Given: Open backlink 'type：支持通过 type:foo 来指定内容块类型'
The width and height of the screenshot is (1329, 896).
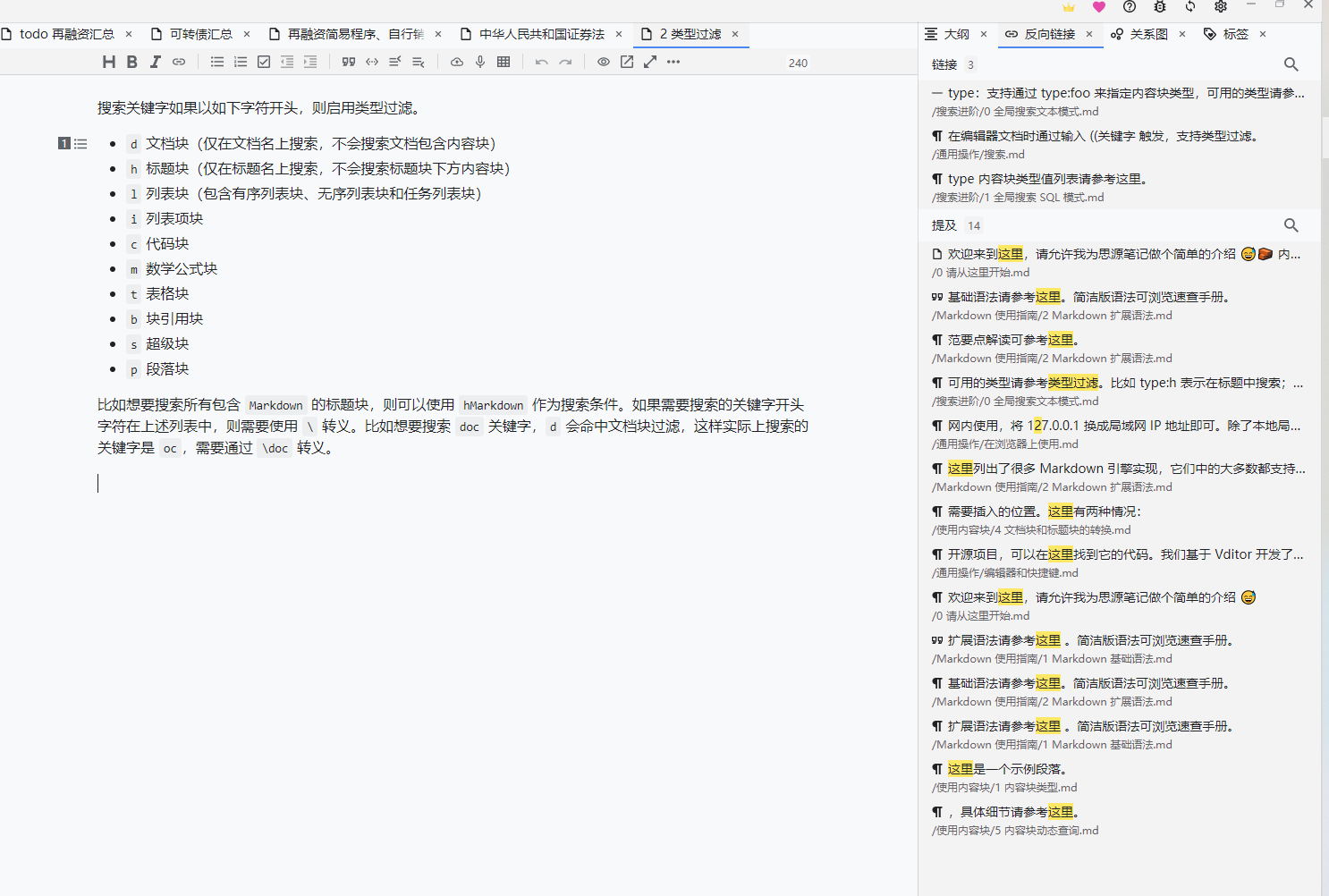Looking at the screenshot, I should (1119, 101).
